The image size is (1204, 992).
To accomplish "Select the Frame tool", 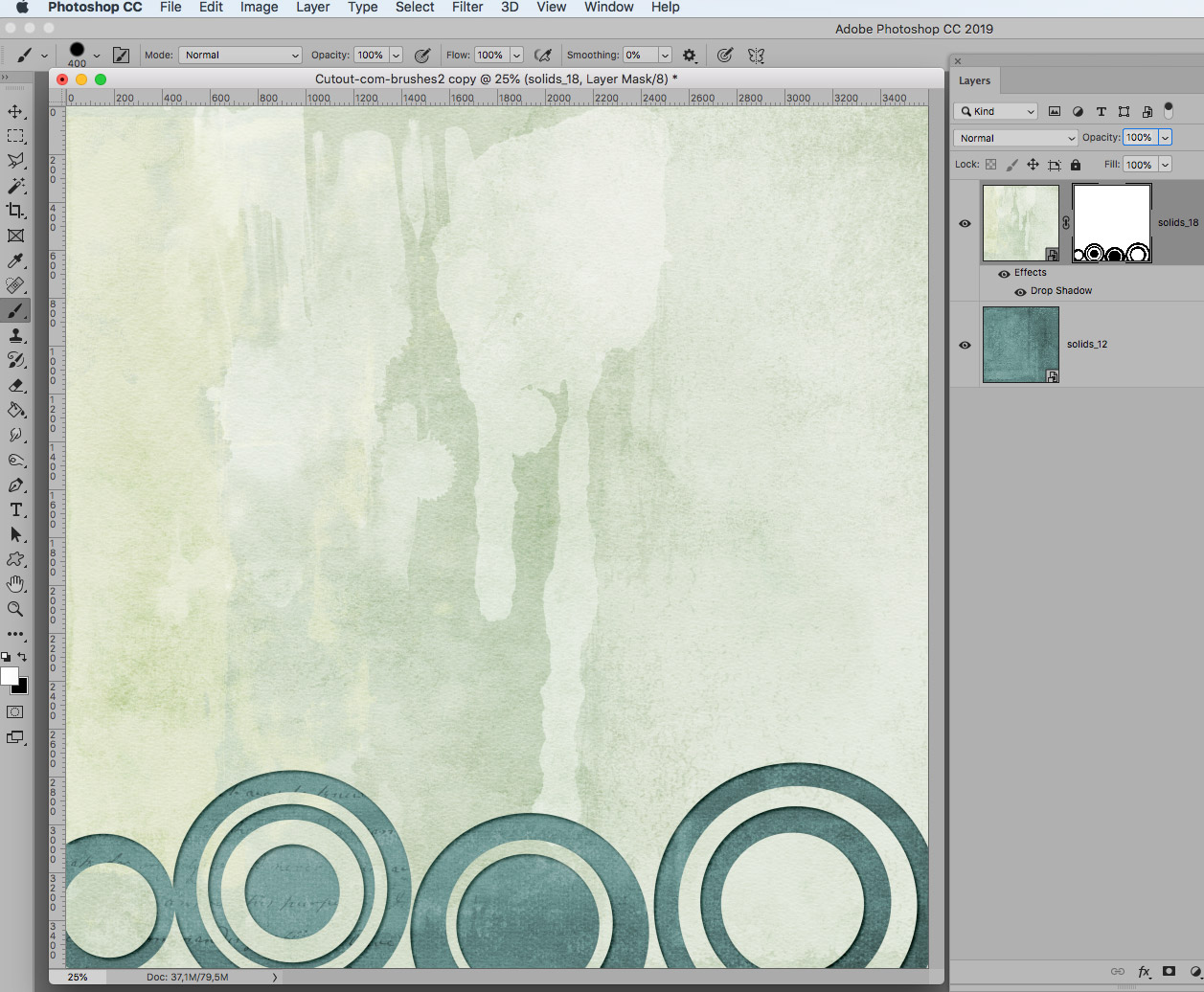I will 15,236.
